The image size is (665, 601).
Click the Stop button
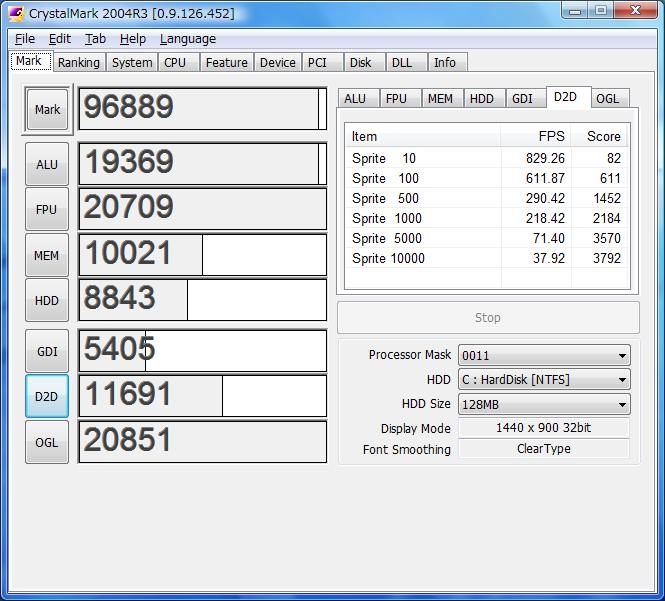point(488,318)
